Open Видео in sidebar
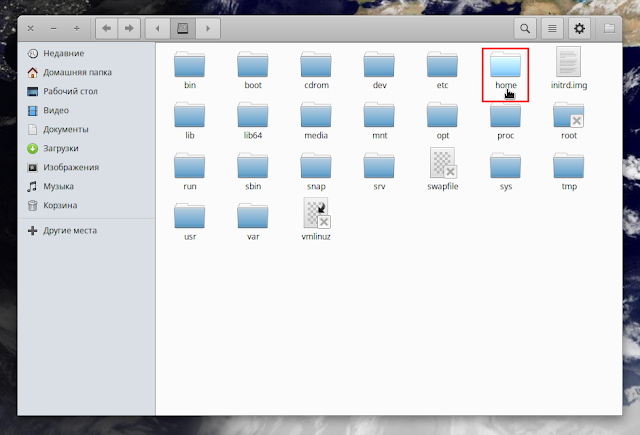Screen dimensions: 640x435 (x=87, y=110)
